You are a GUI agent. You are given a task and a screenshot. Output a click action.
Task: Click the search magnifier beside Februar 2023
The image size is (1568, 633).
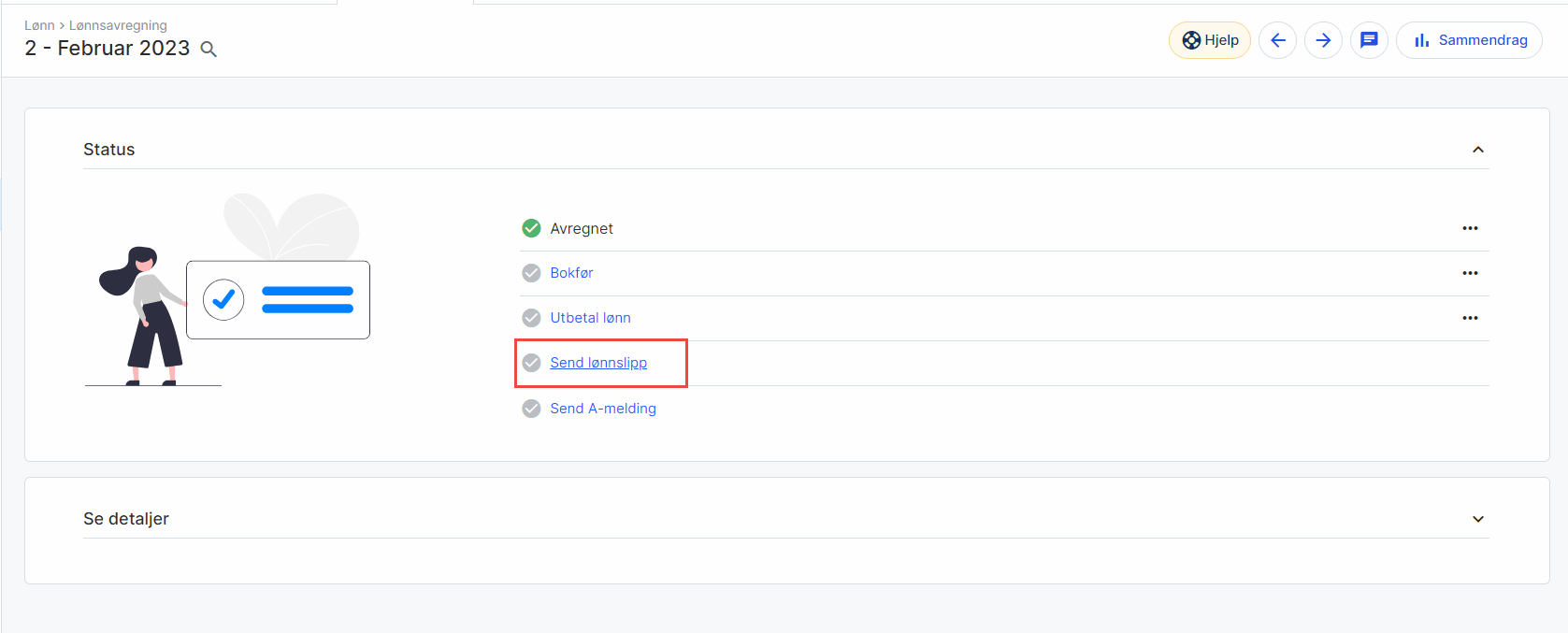tap(209, 50)
